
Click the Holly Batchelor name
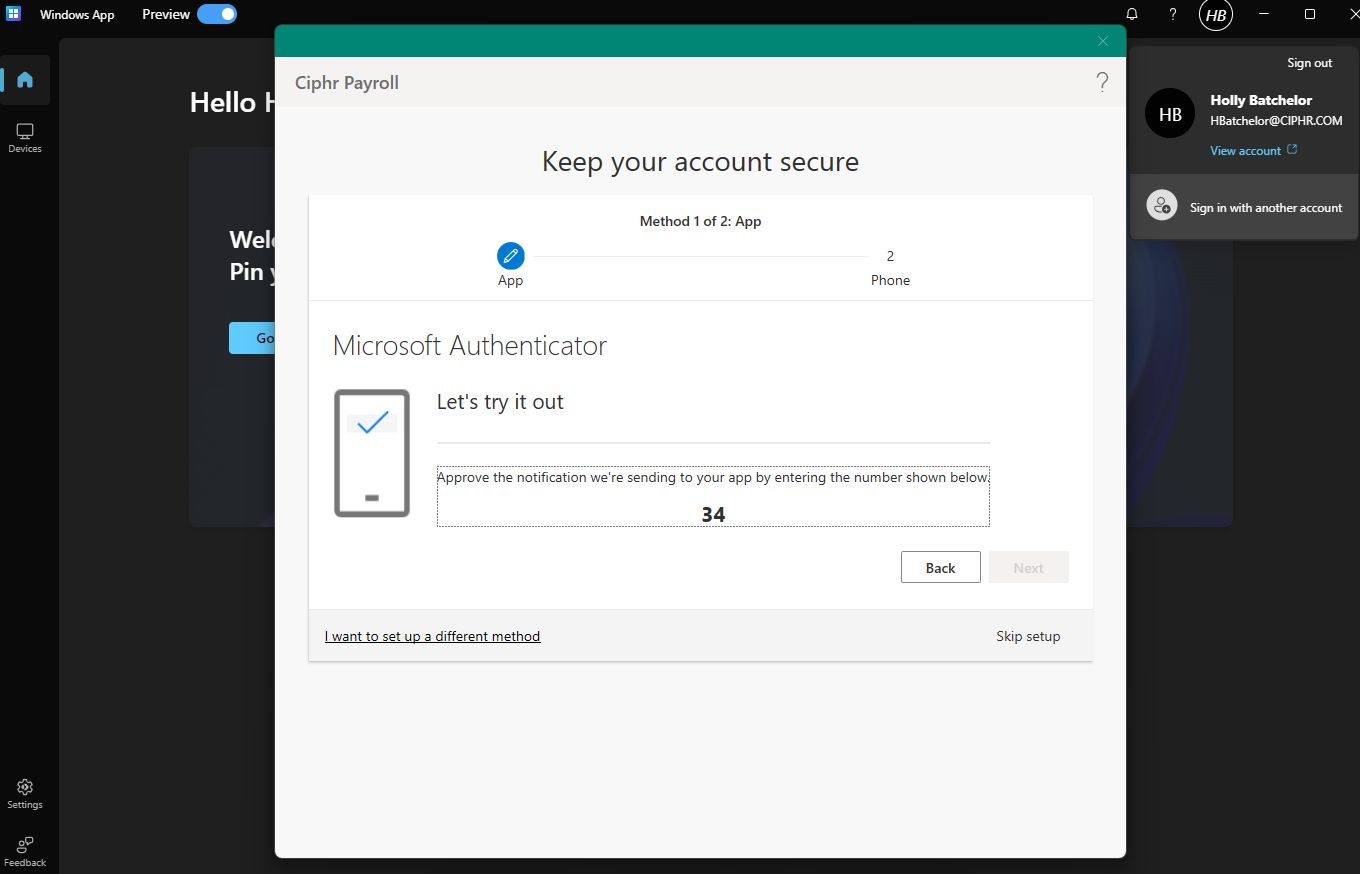(x=1261, y=100)
